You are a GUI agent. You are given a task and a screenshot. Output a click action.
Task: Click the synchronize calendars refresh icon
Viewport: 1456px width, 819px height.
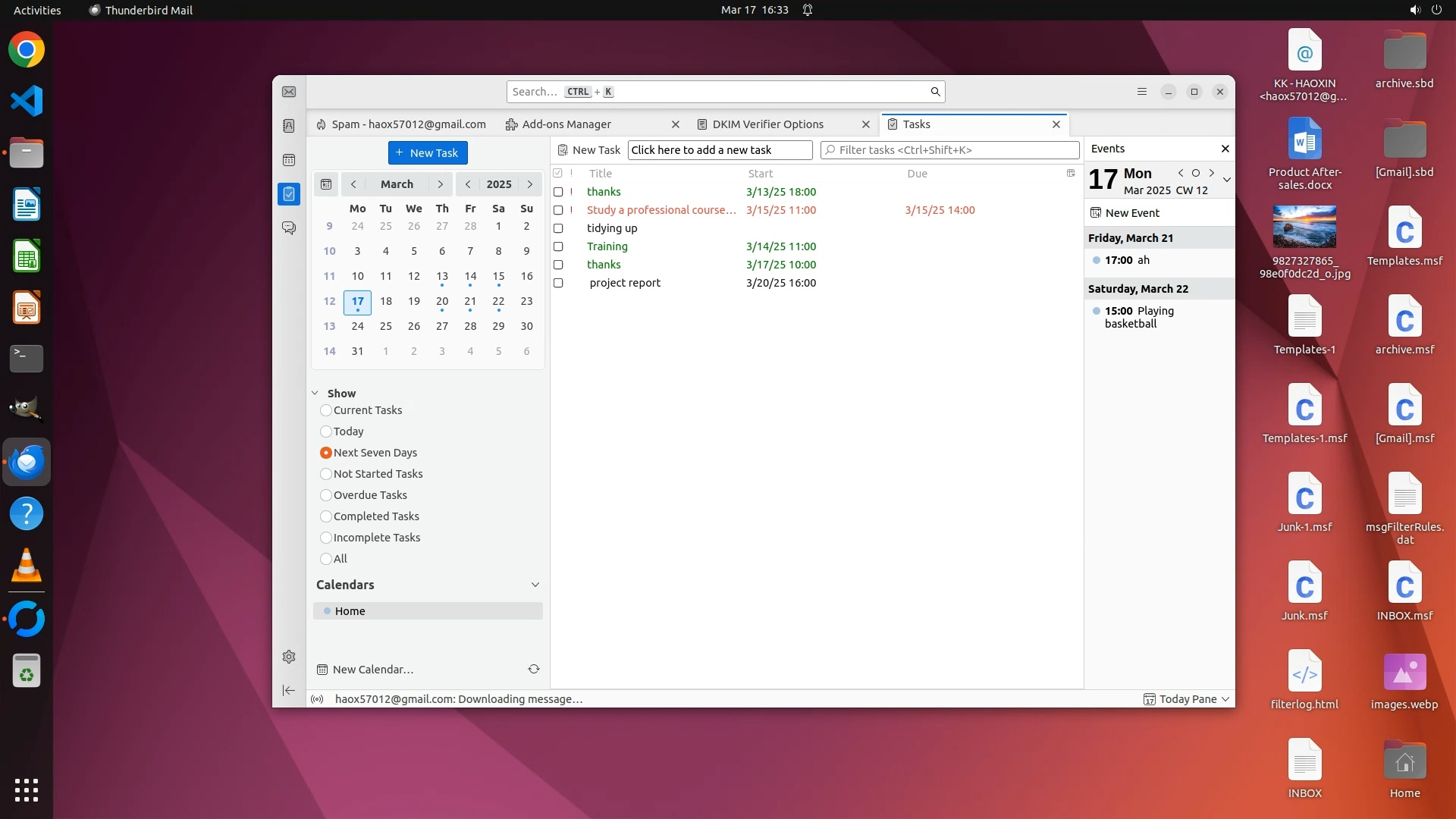click(534, 669)
